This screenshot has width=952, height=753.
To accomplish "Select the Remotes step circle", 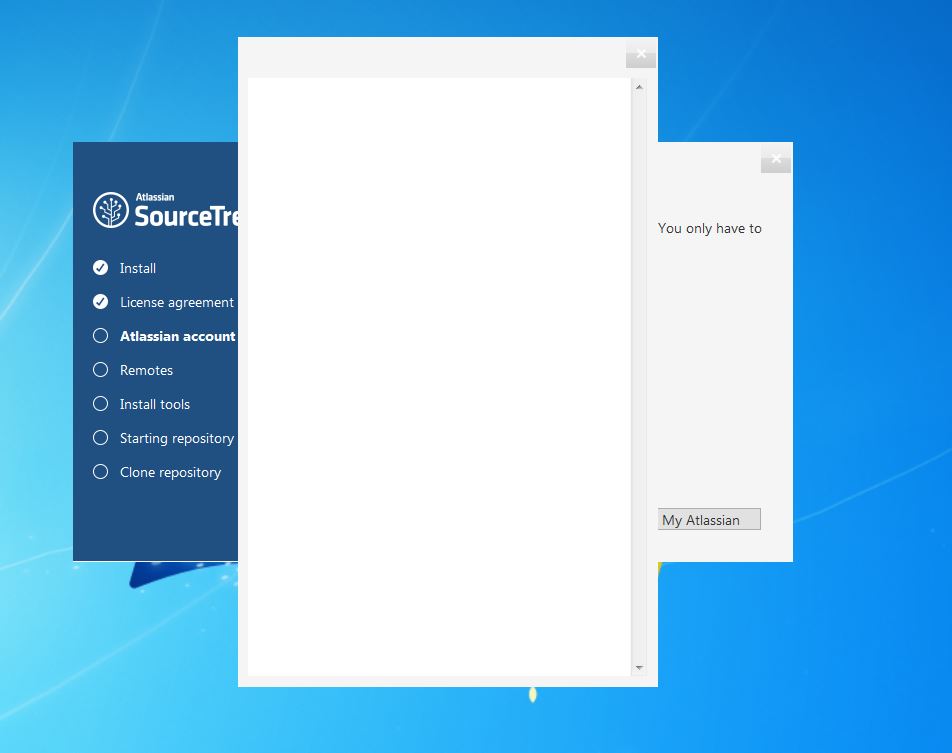I will click(100, 370).
